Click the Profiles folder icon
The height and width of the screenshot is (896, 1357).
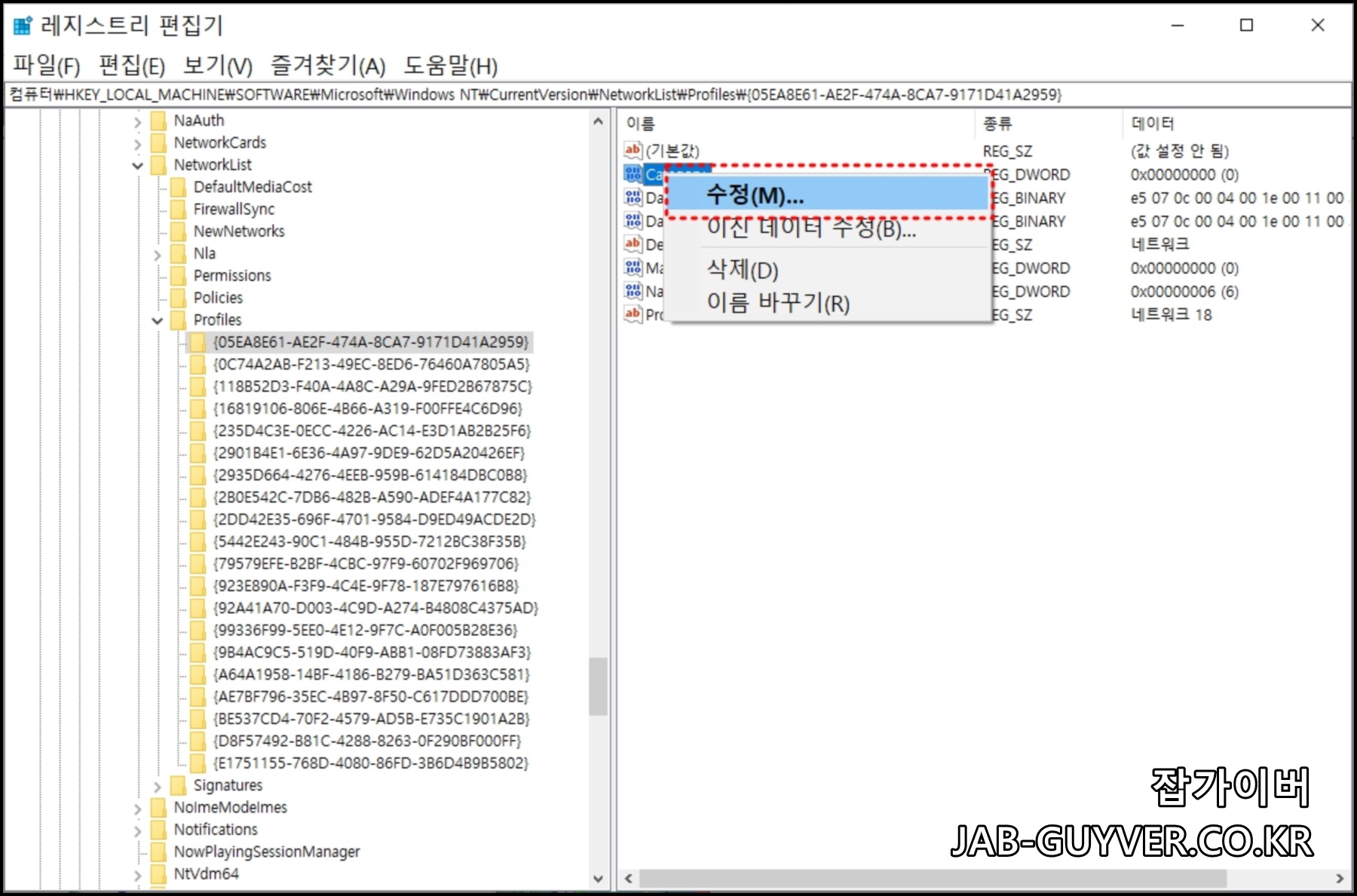click(178, 320)
